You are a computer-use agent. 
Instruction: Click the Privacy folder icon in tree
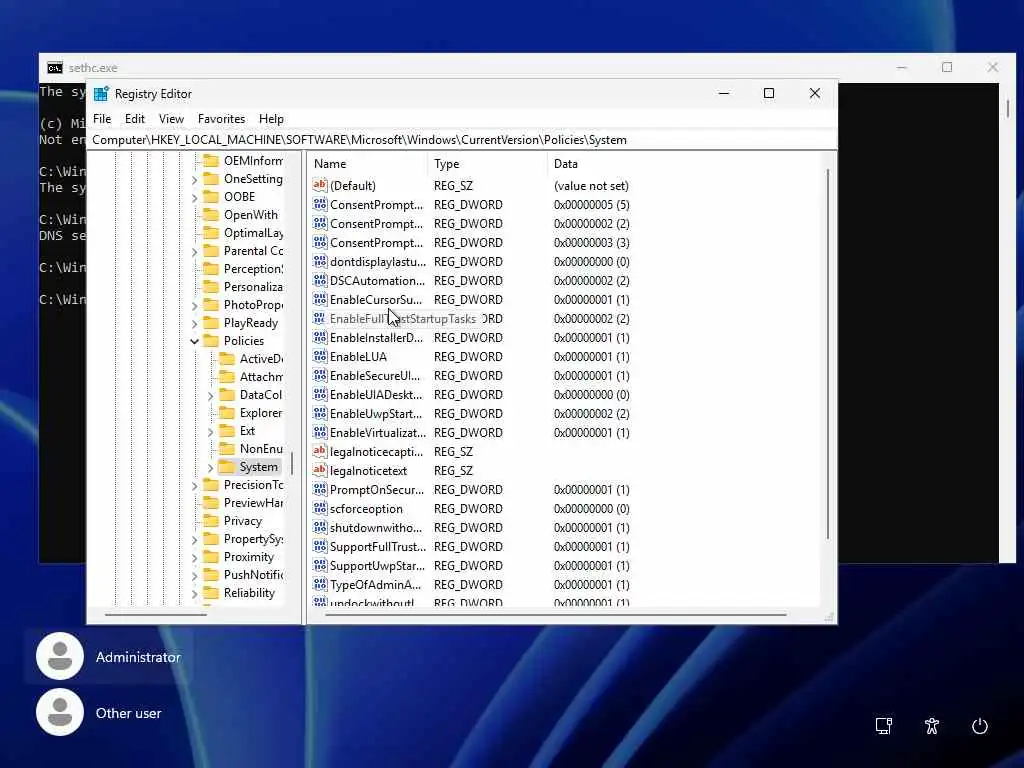[x=210, y=520]
